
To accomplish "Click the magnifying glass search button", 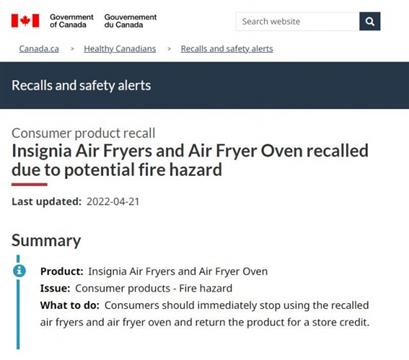I will 370,21.
